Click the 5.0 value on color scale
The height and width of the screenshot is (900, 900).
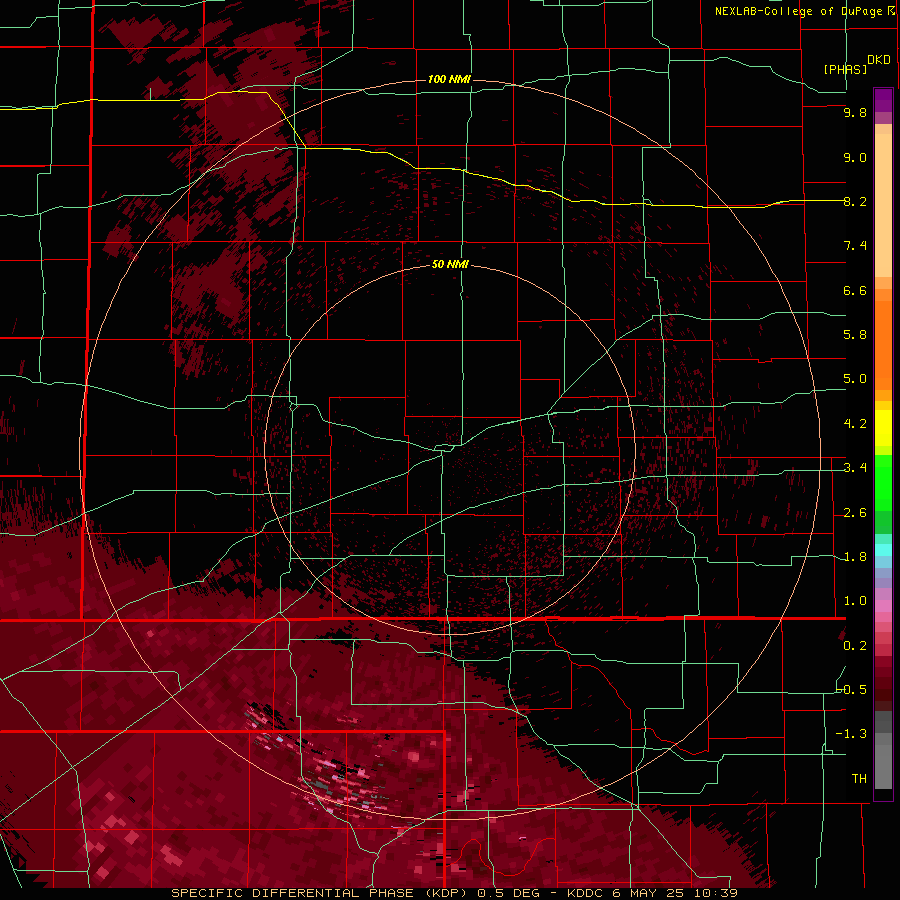point(855,379)
